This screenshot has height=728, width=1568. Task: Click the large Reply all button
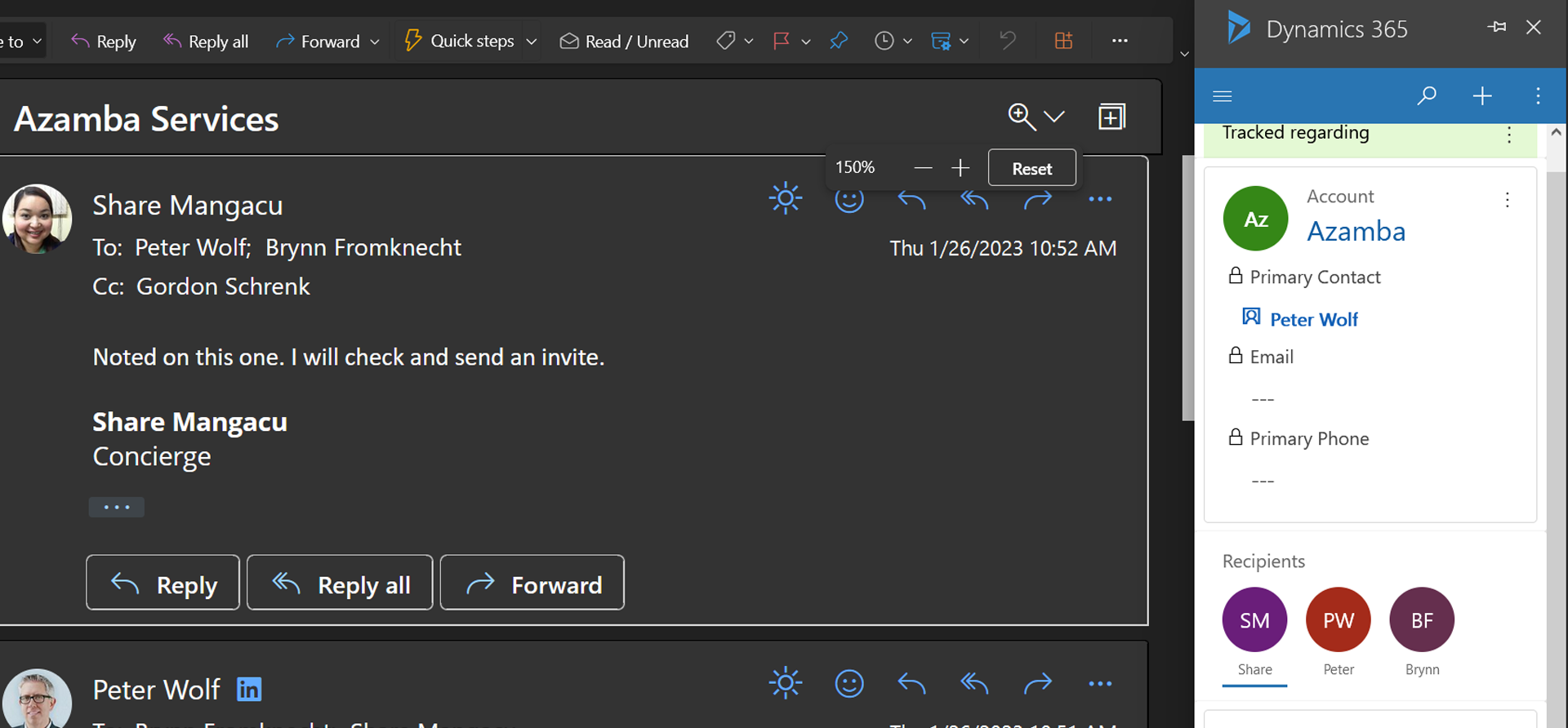point(340,583)
